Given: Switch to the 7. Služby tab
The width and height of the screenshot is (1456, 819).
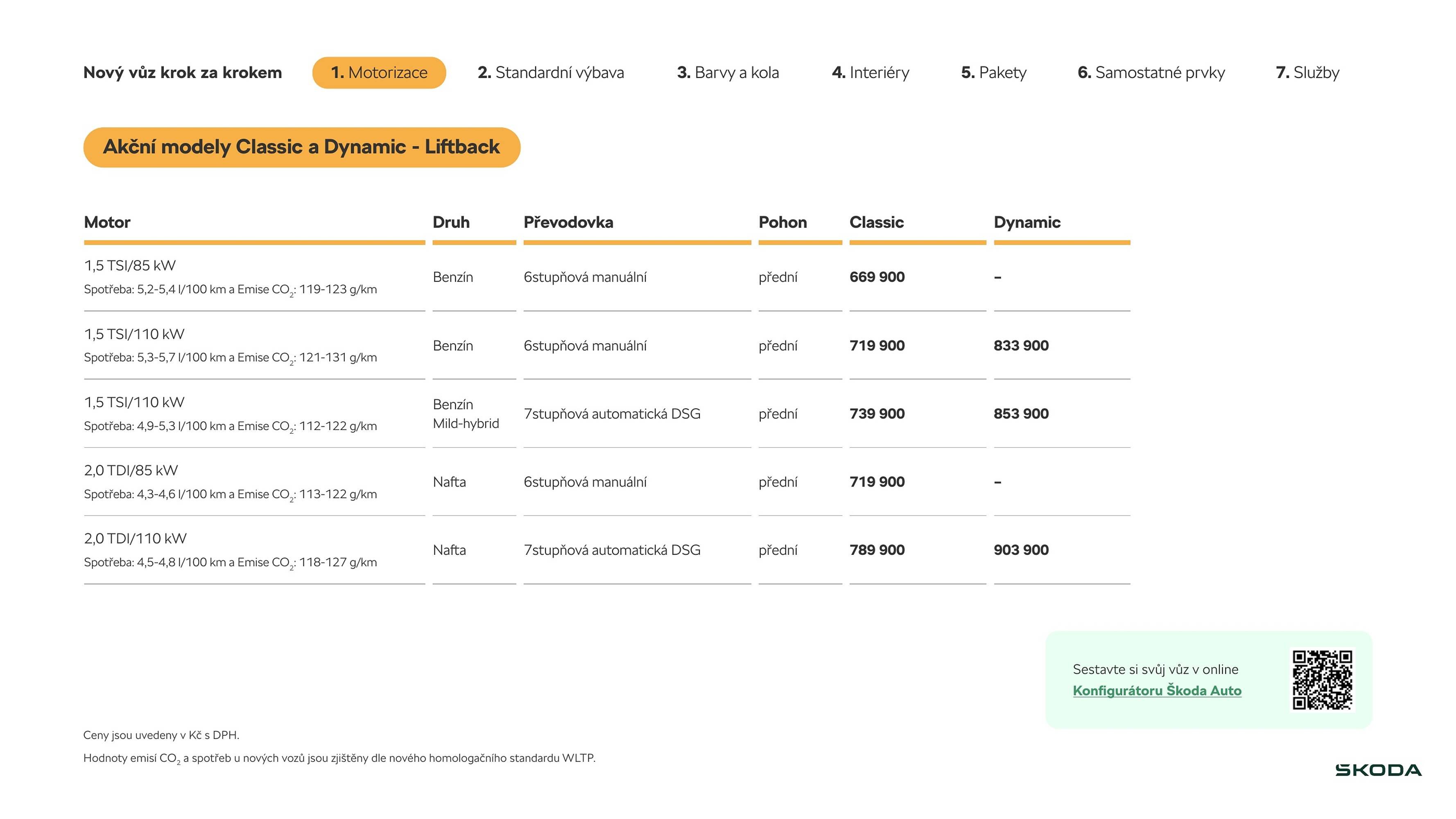Looking at the screenshot, I should pyautogui.click(x=1307, y=73).
